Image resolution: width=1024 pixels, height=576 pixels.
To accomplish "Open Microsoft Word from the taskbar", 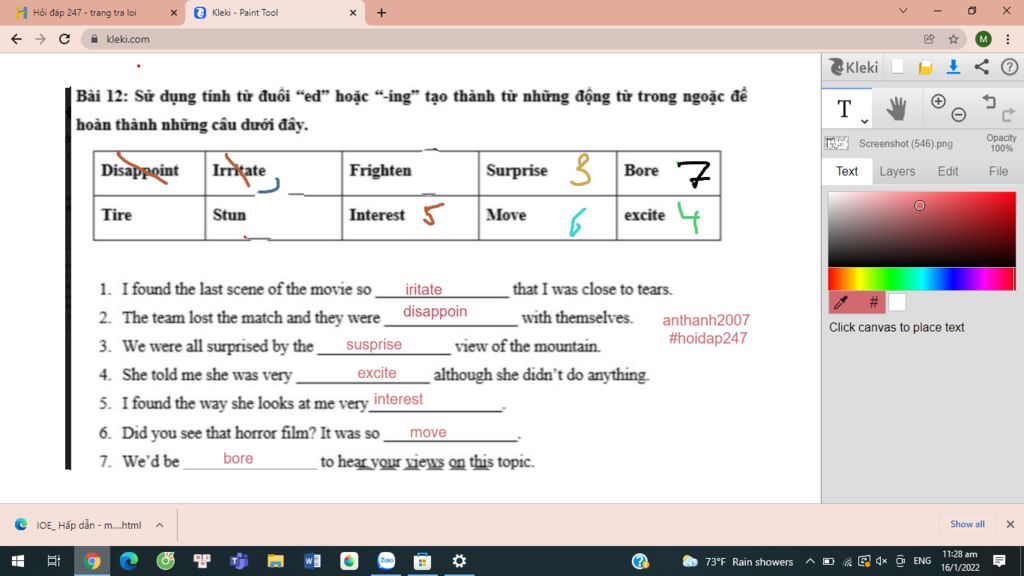I will [312, 561].
